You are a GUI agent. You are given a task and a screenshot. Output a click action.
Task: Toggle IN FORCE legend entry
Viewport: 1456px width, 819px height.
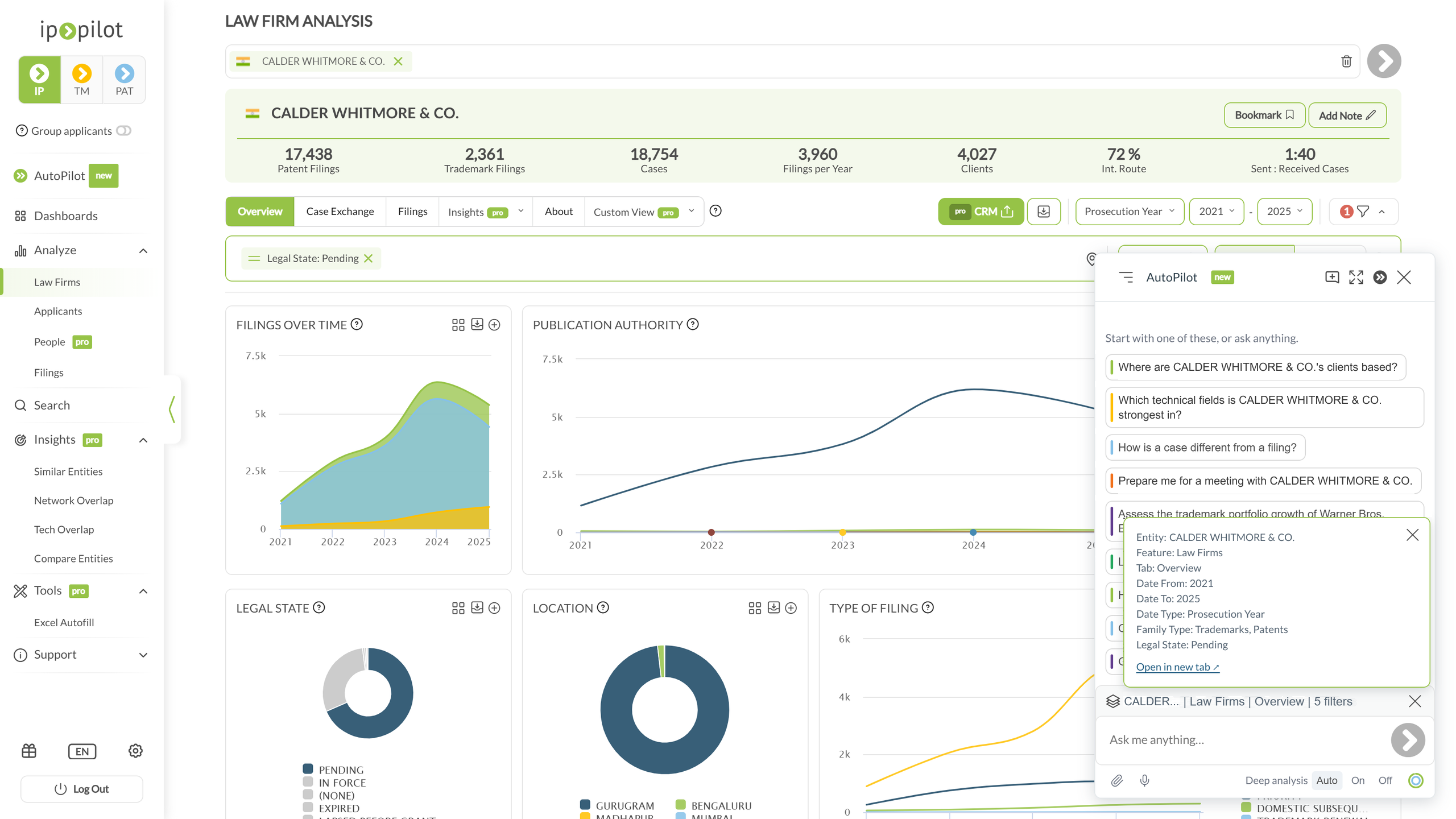[x=334, y=783]
